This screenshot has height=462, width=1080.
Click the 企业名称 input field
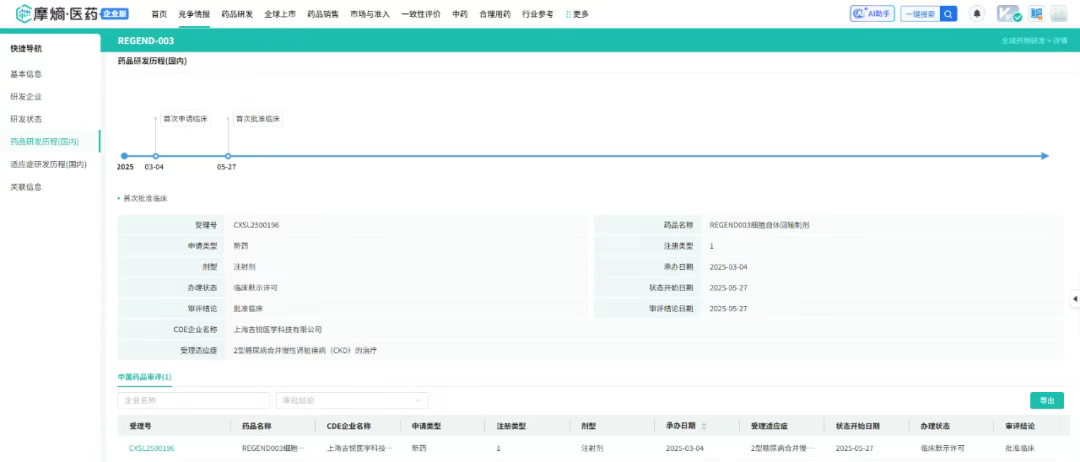[193, 400]
